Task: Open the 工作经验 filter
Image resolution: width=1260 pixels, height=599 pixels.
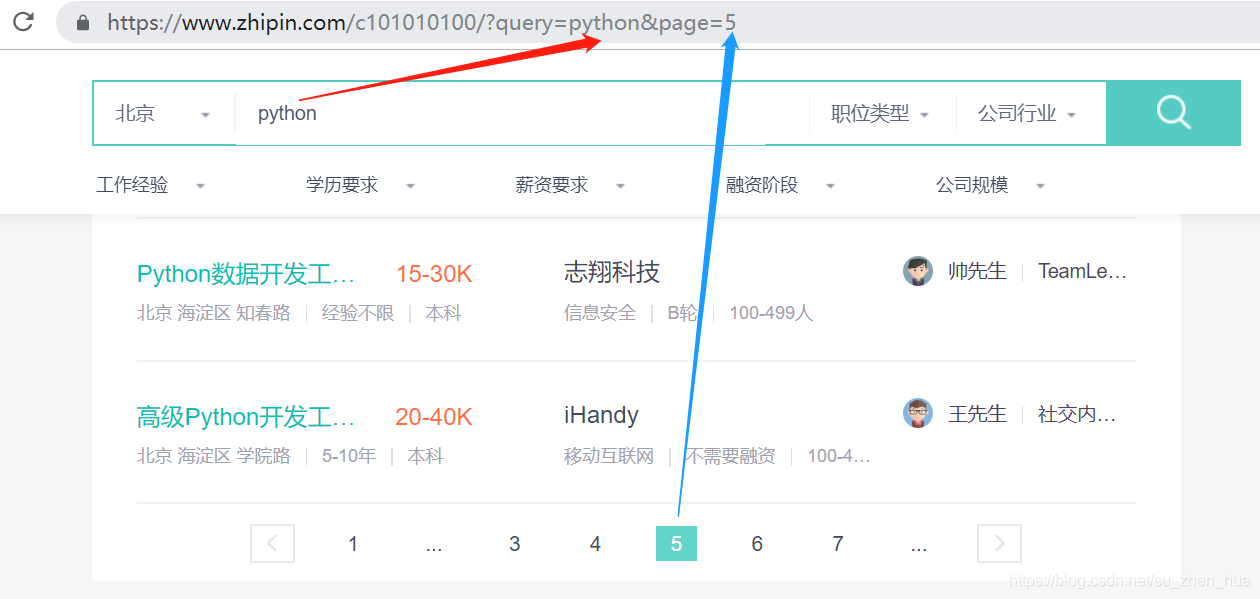Action: [x=151, y=185]
